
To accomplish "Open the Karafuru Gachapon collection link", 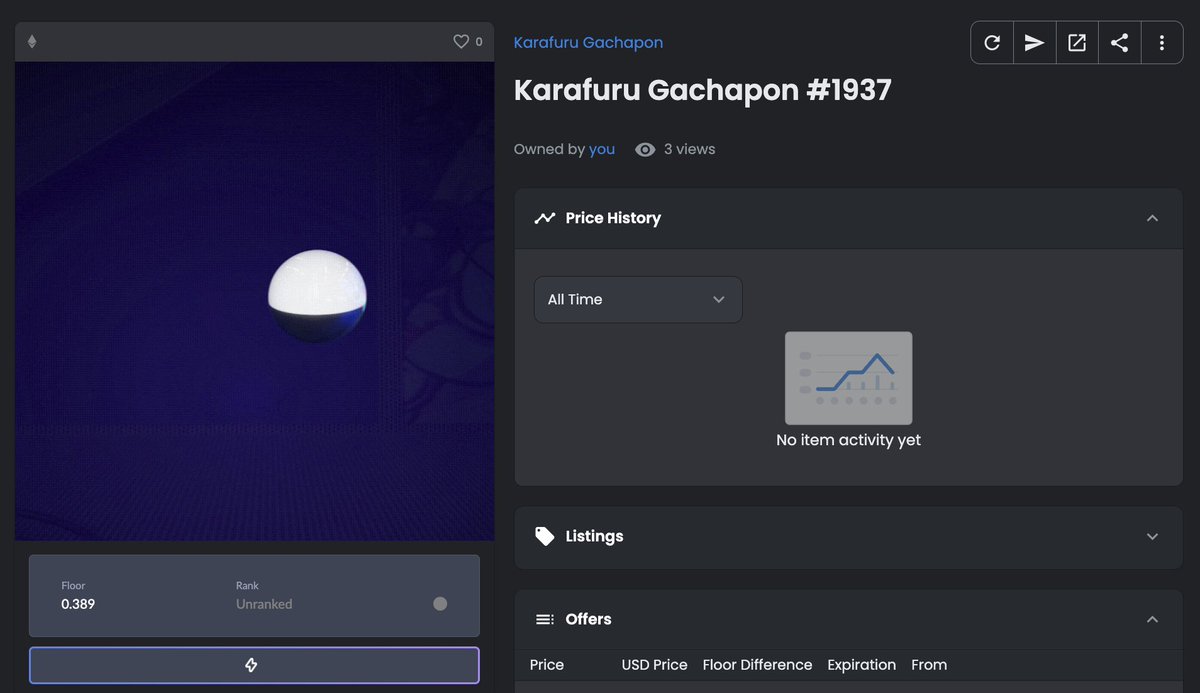I will point(588,42).
